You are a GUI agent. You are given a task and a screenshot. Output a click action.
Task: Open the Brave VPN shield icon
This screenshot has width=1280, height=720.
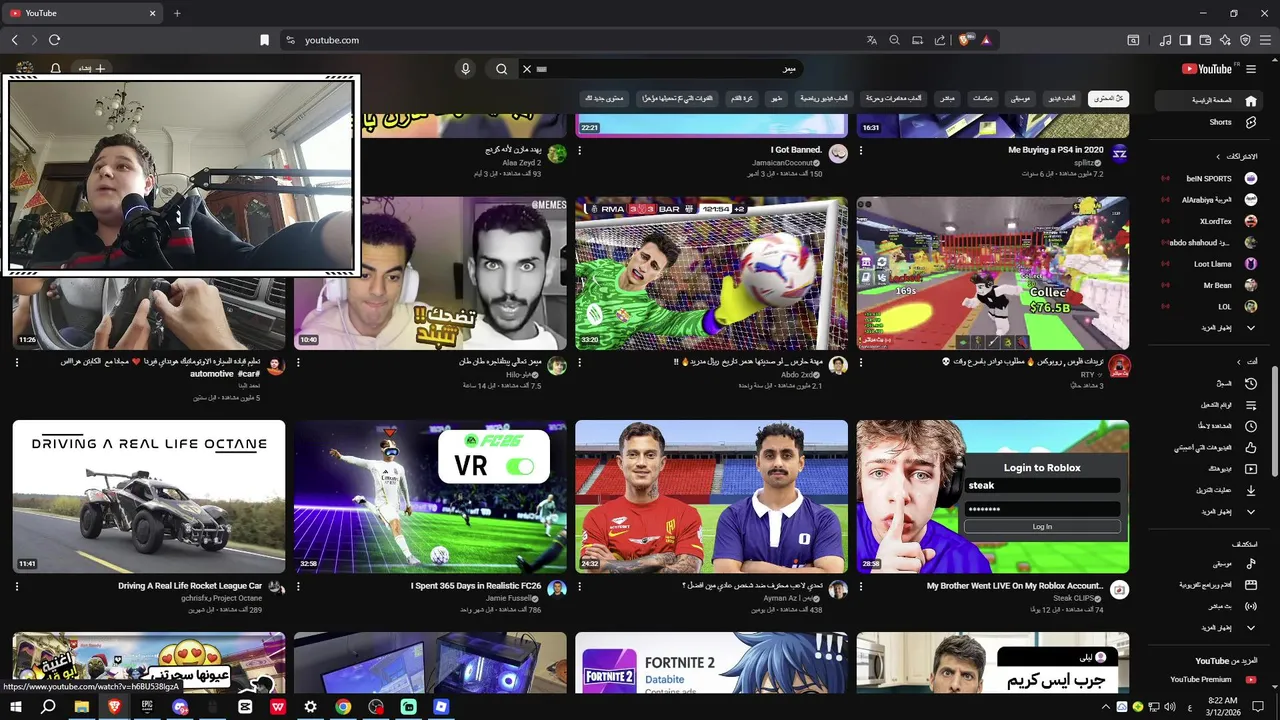click(x=1245, y=40)
